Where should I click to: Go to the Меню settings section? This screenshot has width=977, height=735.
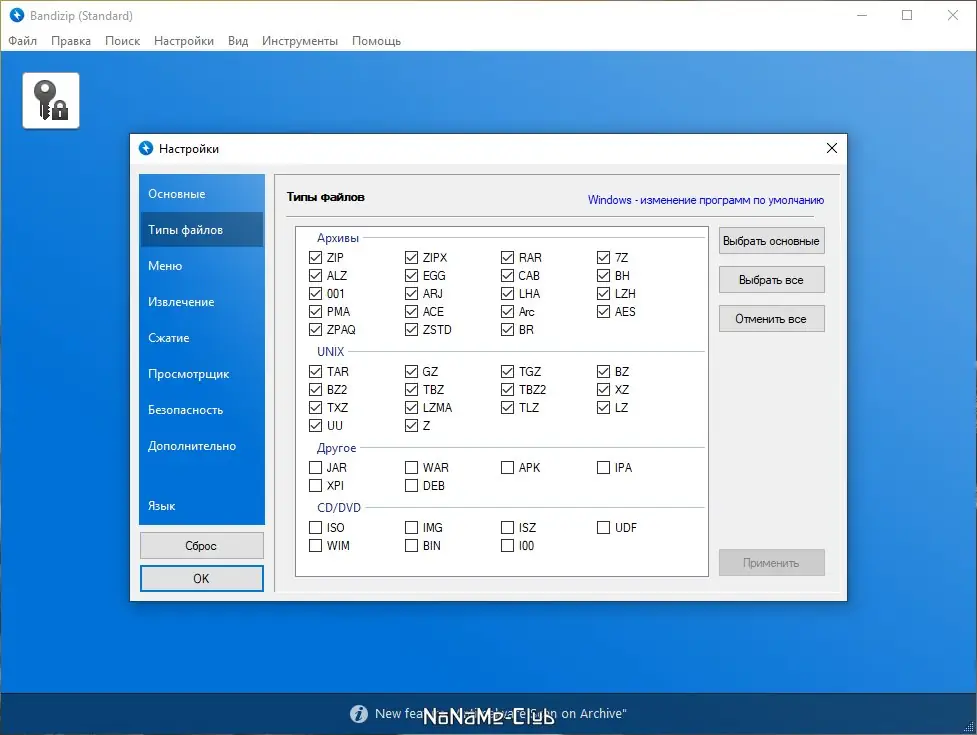coord(201,266)
